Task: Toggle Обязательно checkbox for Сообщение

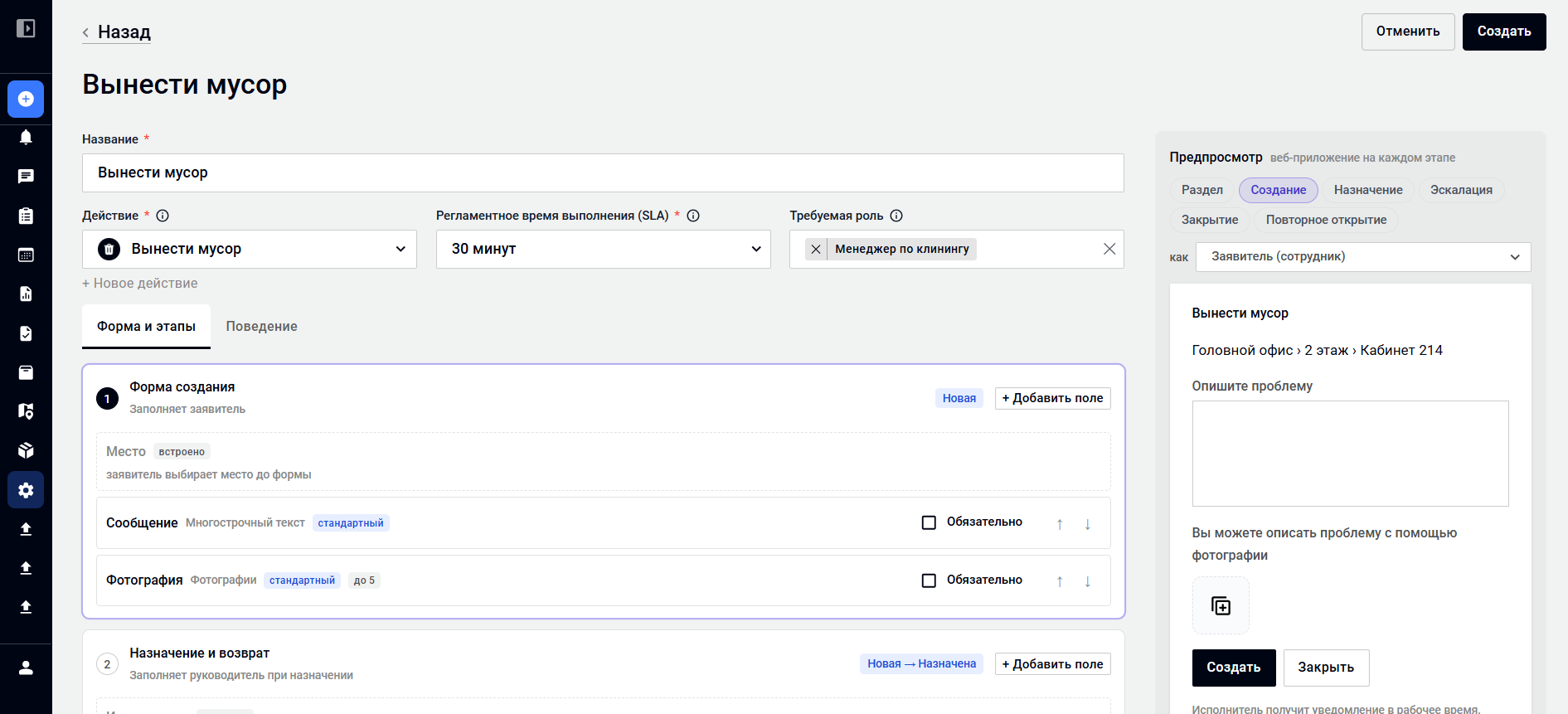Action: [x=929, y=522]
